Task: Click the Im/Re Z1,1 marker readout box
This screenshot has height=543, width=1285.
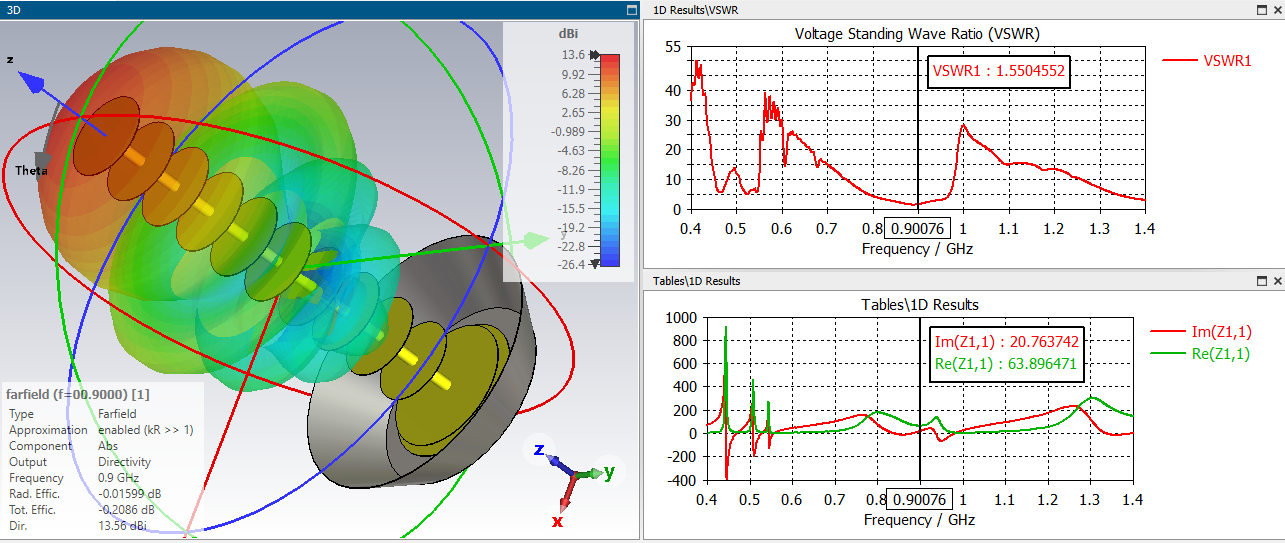Action: pyautogui.click(x=1003, y=353)
